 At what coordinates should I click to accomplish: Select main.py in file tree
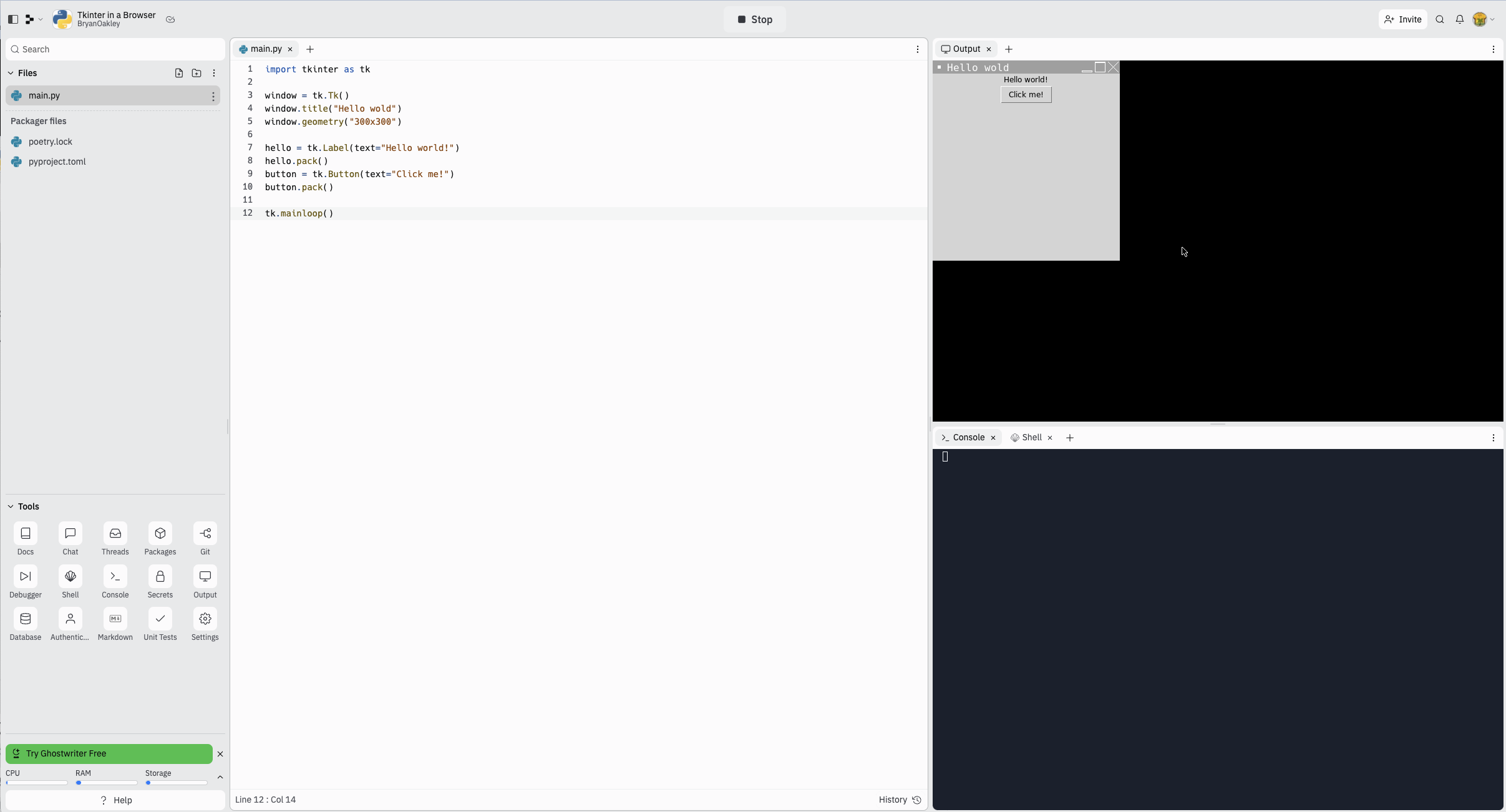tap(44, 95)
